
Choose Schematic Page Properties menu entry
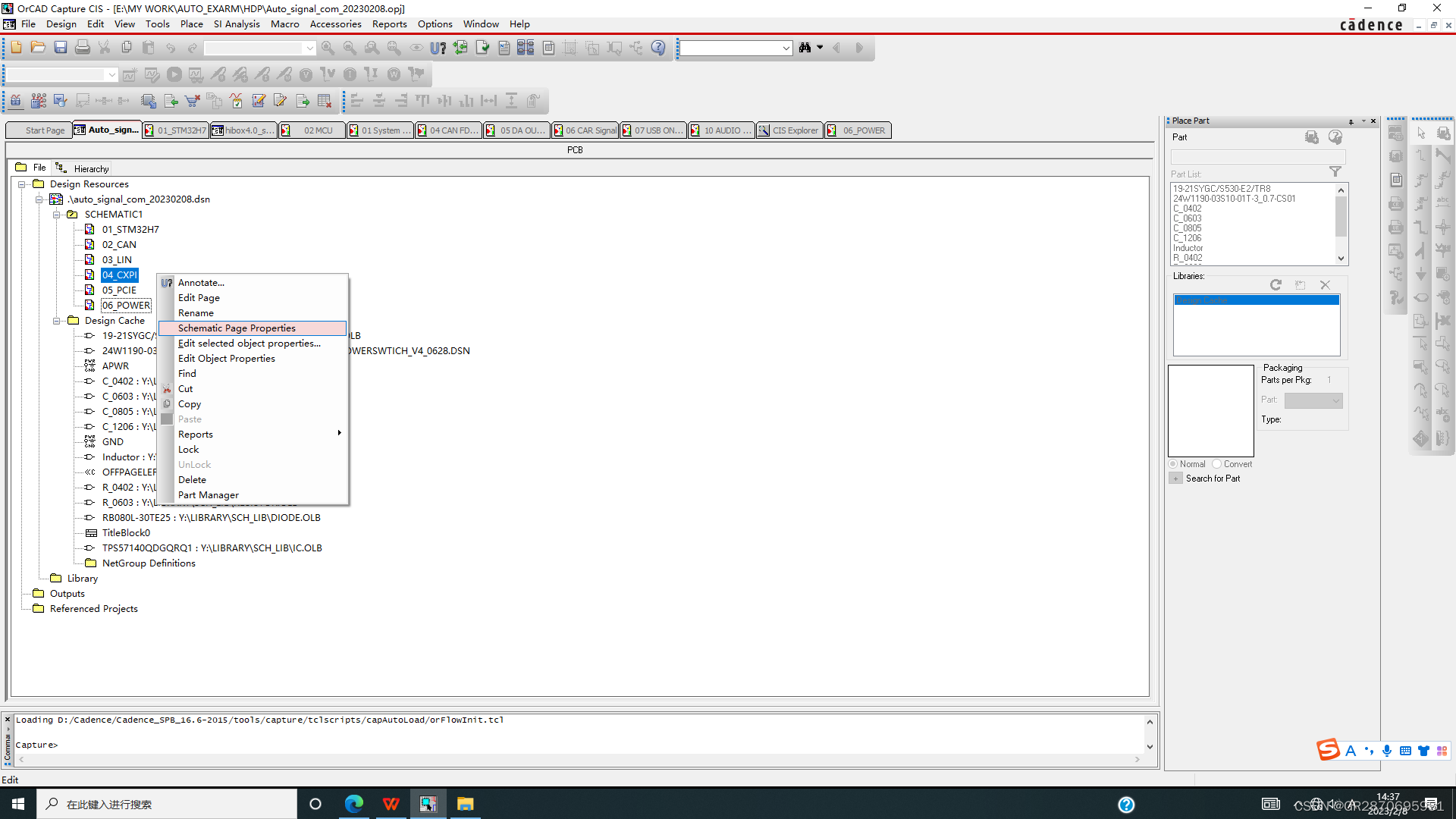coord(237,328)
